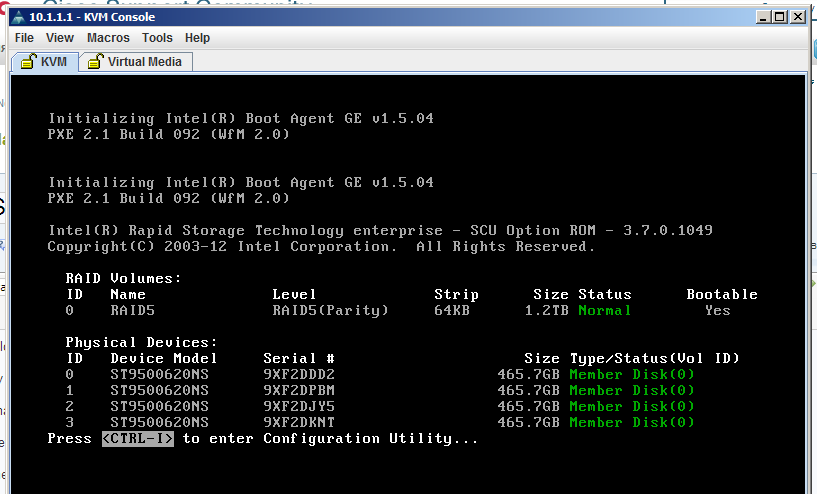The image size is (817, 494).
Task: Click the KVM tab padlock icon
Action: coord(28,61)
